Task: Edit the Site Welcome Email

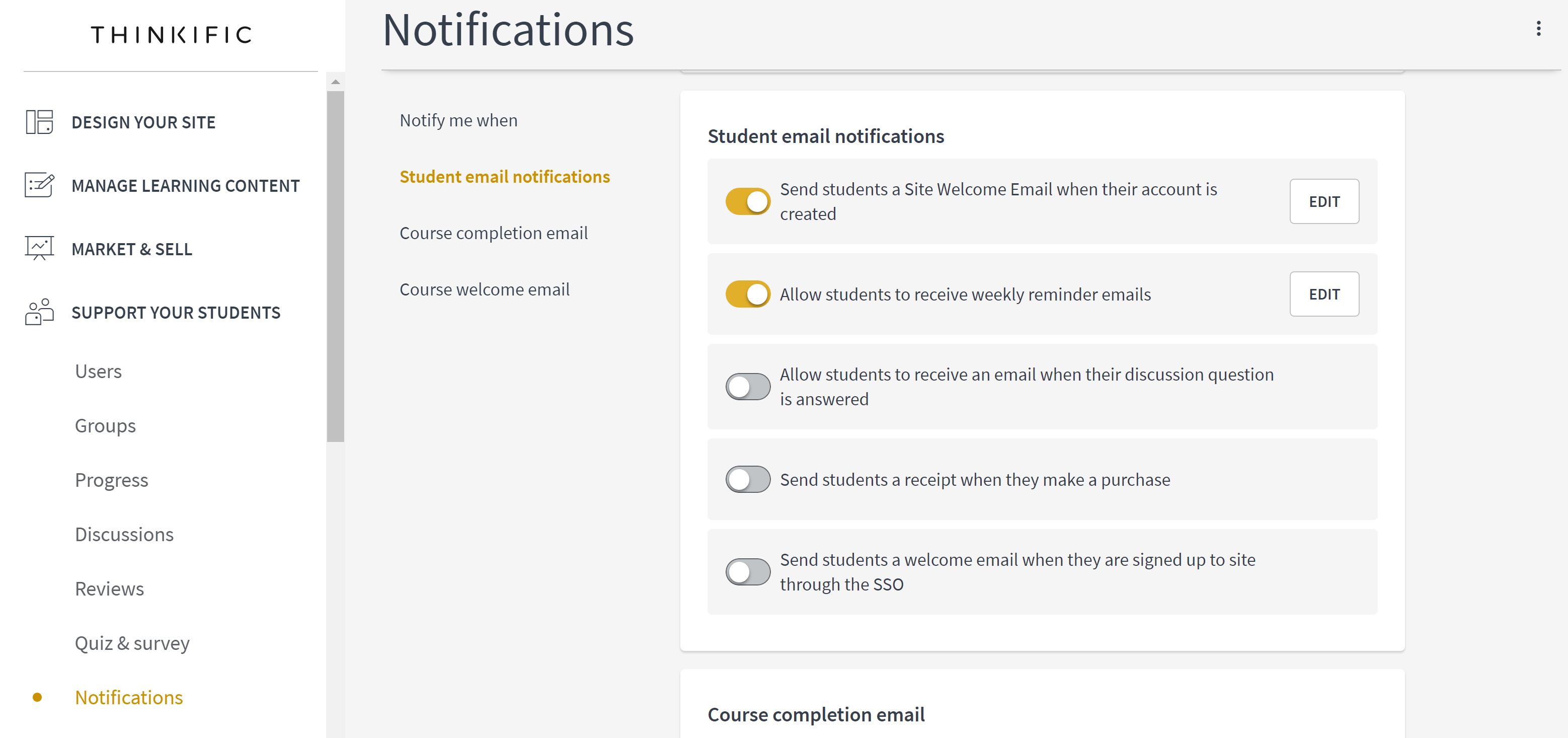Action: click(1324, 201)
